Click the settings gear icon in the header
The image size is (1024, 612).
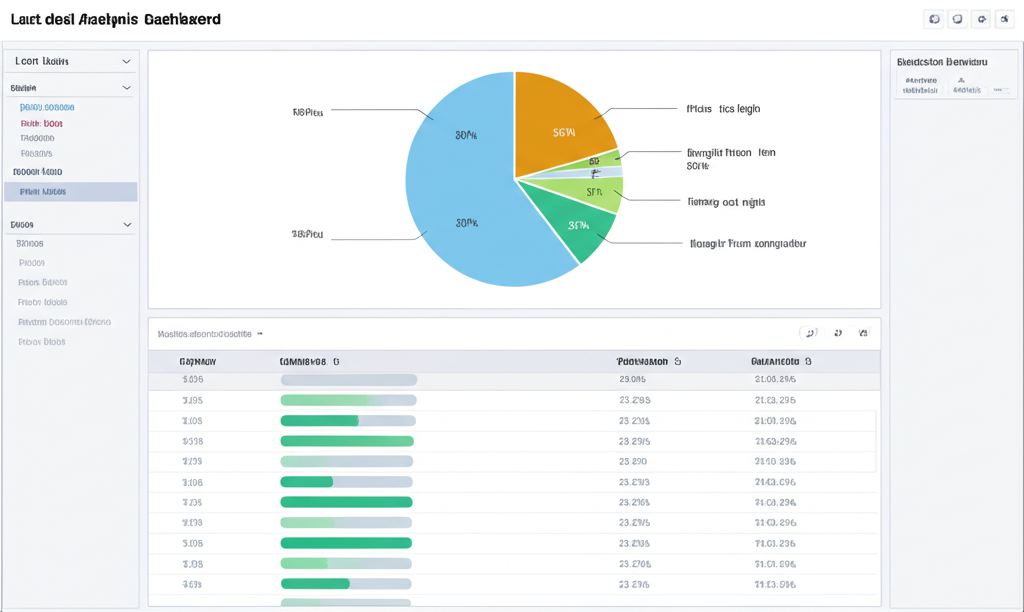click(x=981, y=18)
